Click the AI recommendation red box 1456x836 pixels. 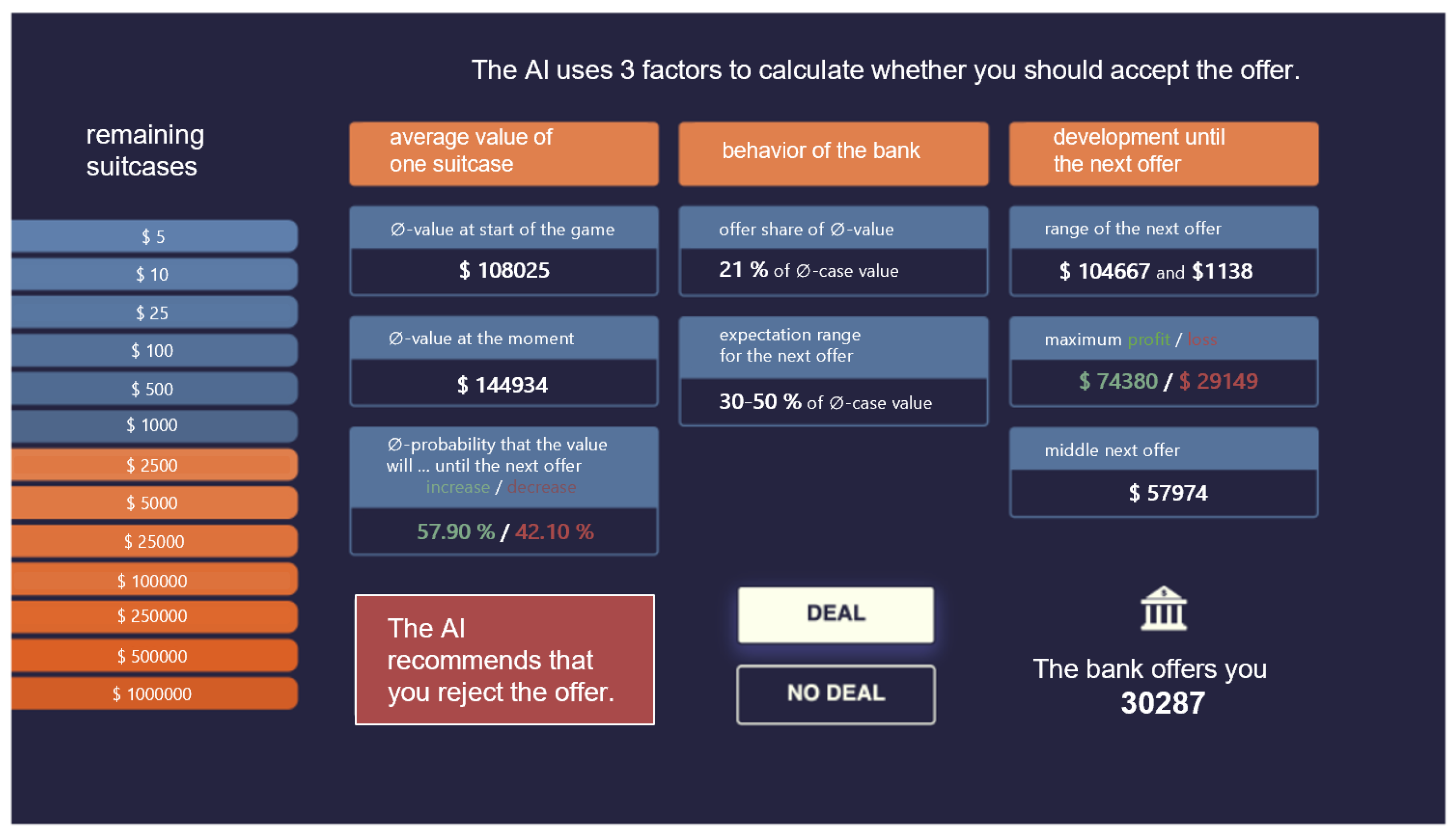tap(504, 659)
